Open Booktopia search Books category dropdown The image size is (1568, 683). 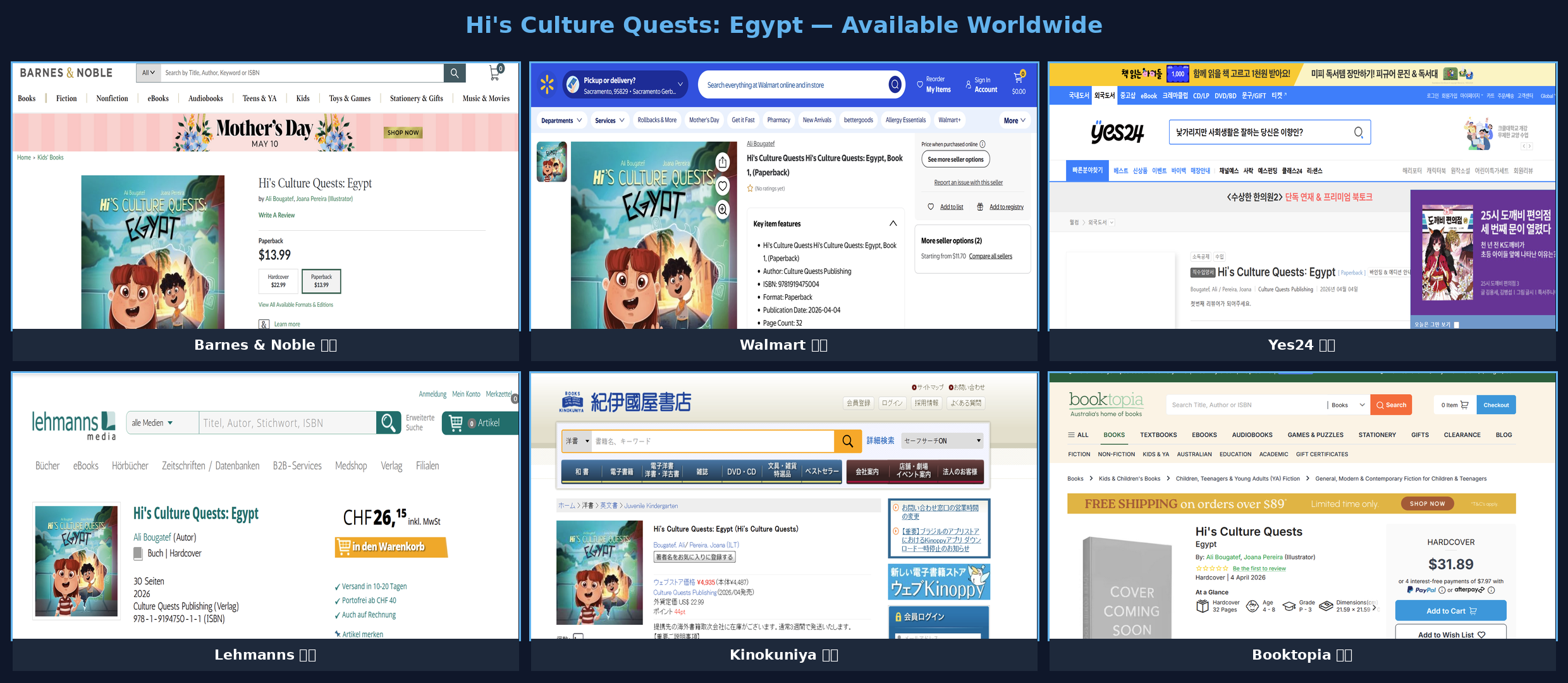1349,405
